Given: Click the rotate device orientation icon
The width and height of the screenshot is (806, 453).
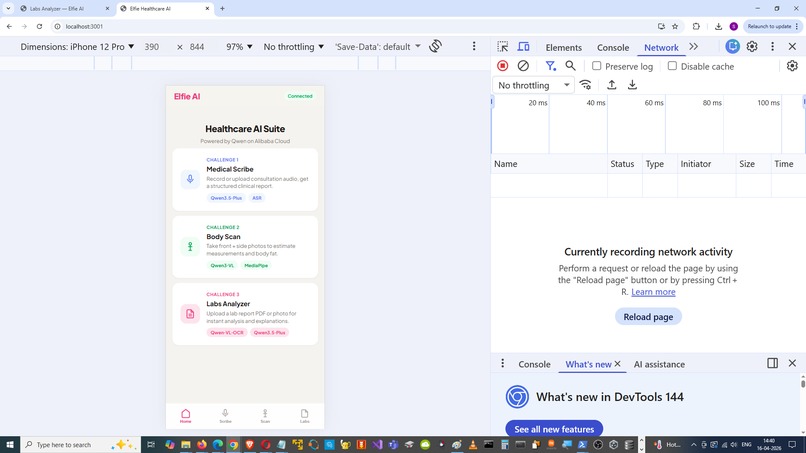Looking at the screenshot, I should pyautogui.click(x=435, y=46).
